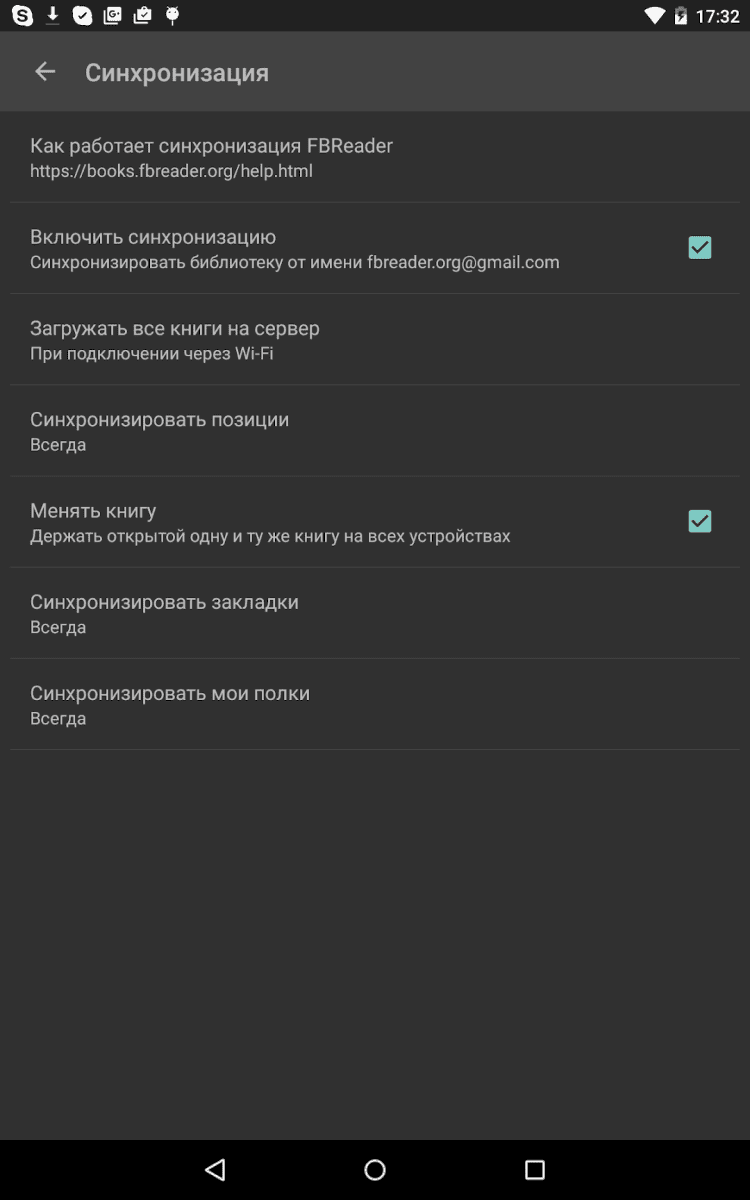Open the books.fbreader.org help link
750x1200 pixels.
[x=171, y=171]
